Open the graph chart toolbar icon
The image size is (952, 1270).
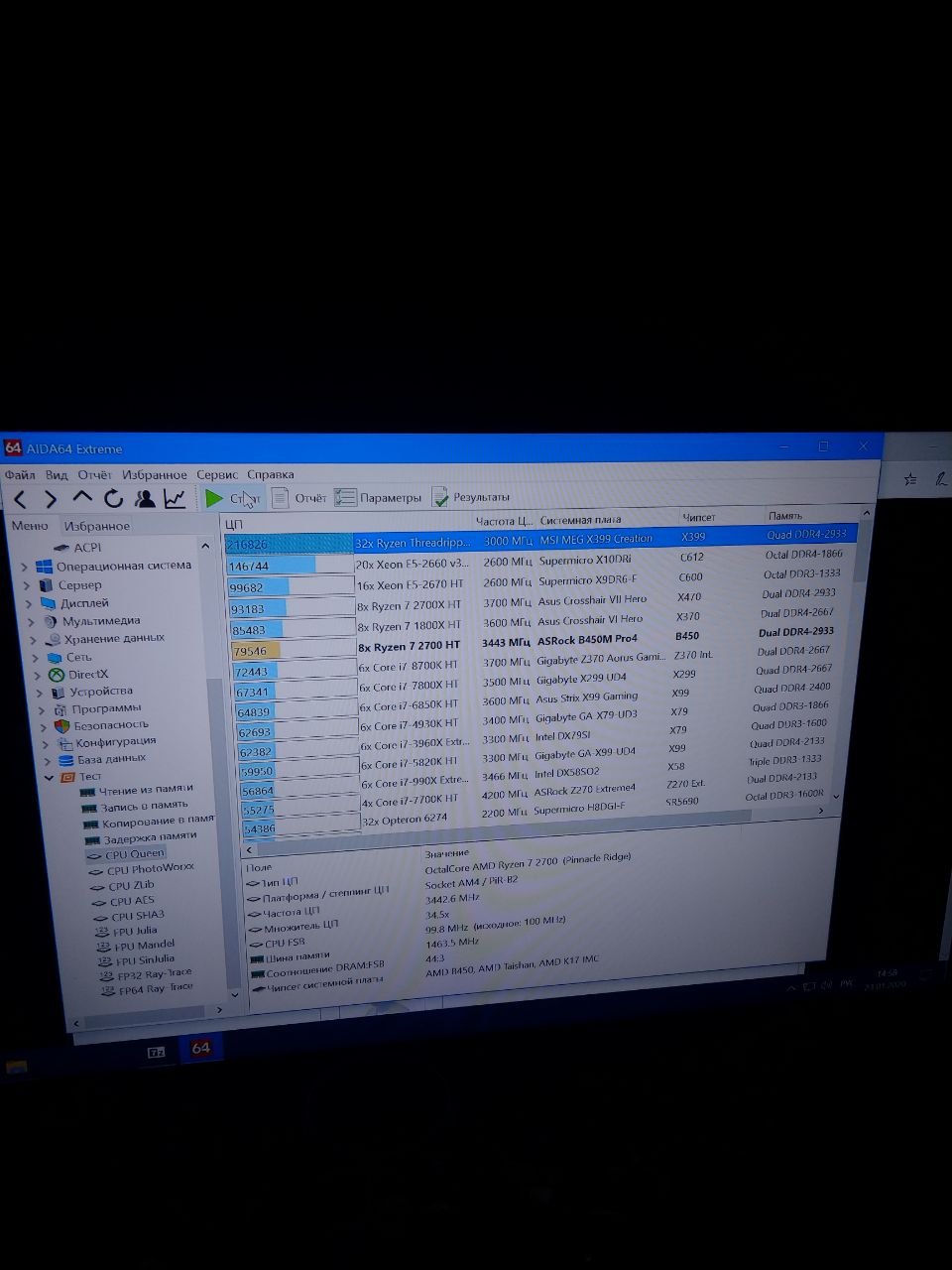coord(175,498)
